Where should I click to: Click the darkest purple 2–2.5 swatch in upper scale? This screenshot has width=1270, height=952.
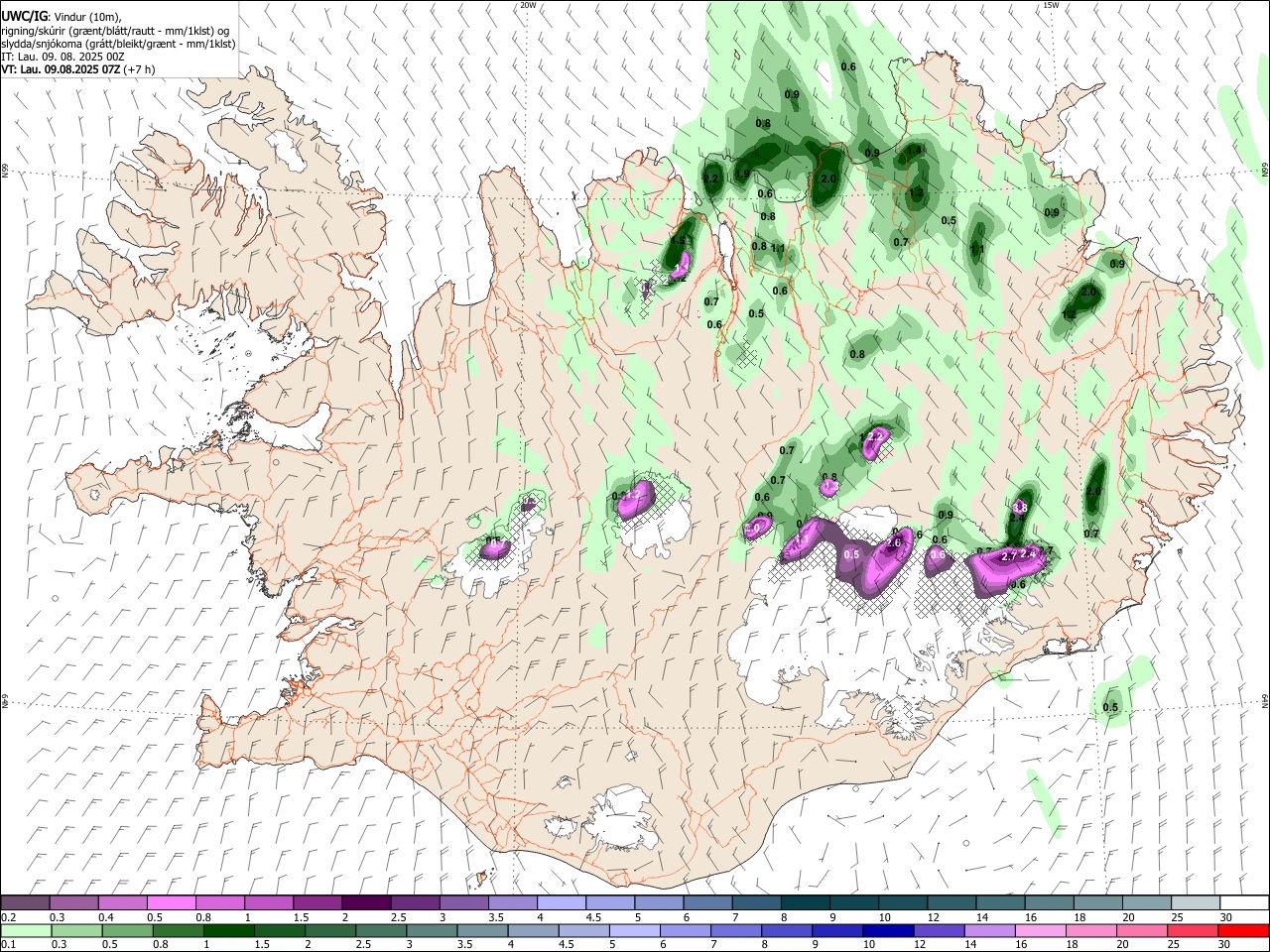click(x=365, y=902)
